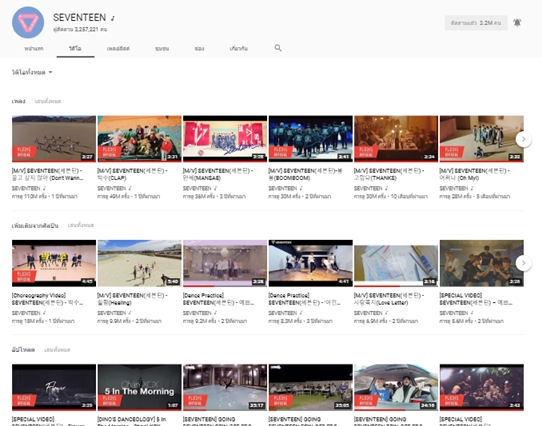542x426 pixels.
Task: Click Play all link in first section
Action: 48,101
